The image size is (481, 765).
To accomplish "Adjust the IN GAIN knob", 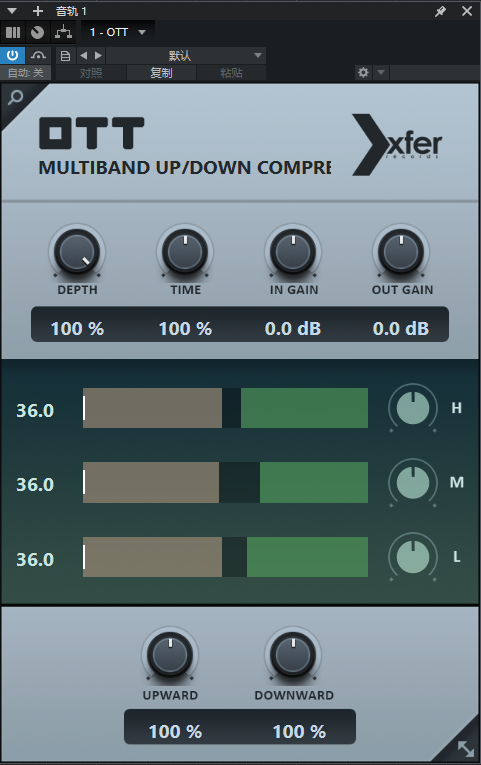I will [293, 252].
